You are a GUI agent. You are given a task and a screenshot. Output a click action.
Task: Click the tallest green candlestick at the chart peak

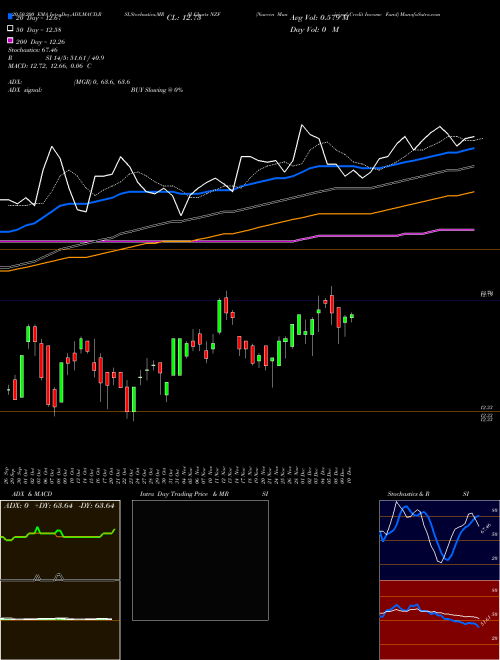[x=219, y=316]
